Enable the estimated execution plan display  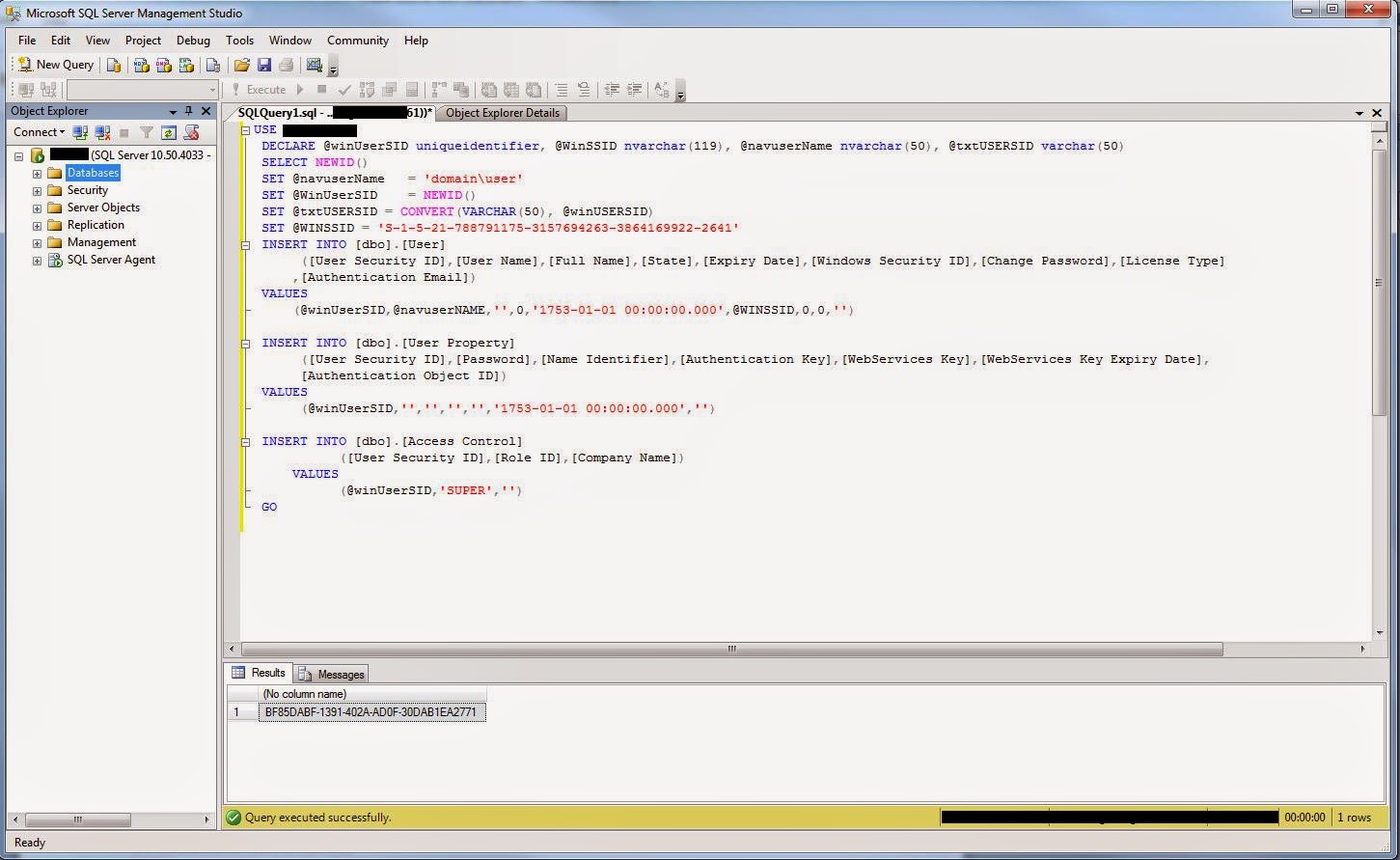tap(369, 89)
